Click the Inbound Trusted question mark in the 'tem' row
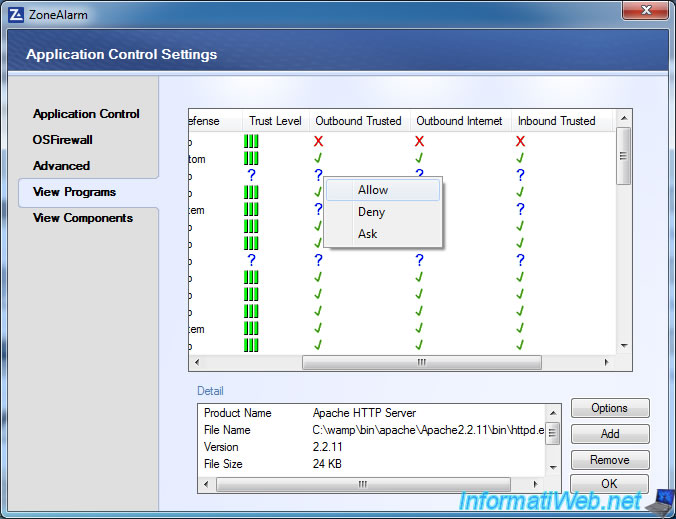This screenshot has height=519, width=676. (520, 209)
